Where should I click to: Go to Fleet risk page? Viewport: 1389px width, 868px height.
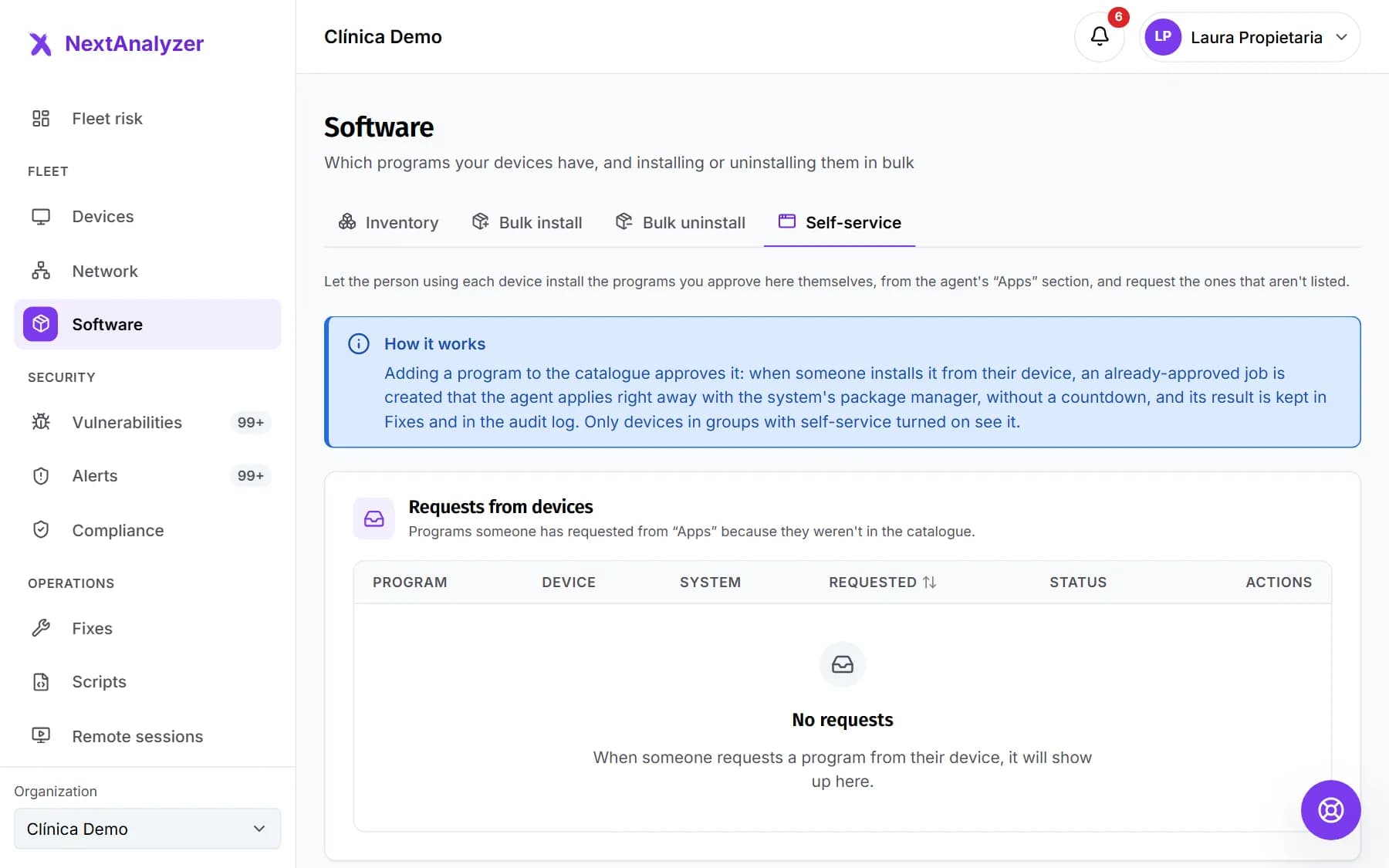click(x=107, y=118)
